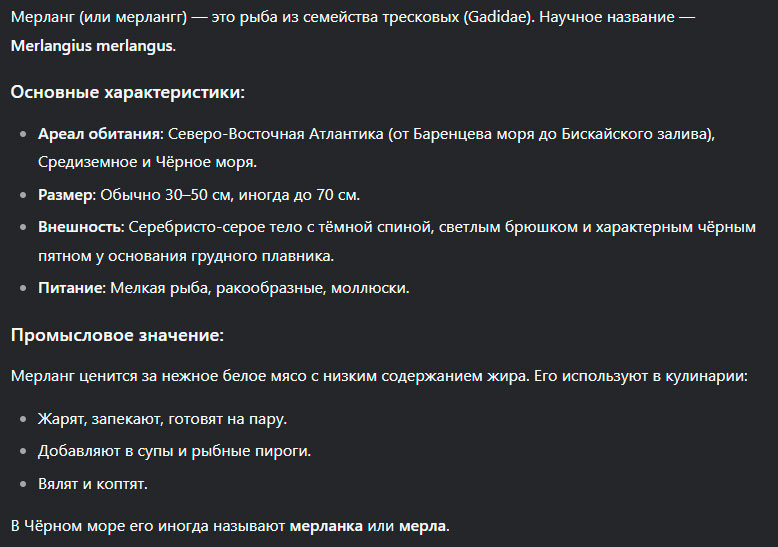The image size is (778, 547).
Task: Click the bullet "Вялят и коптят."
Action: (x=93, y=483)
